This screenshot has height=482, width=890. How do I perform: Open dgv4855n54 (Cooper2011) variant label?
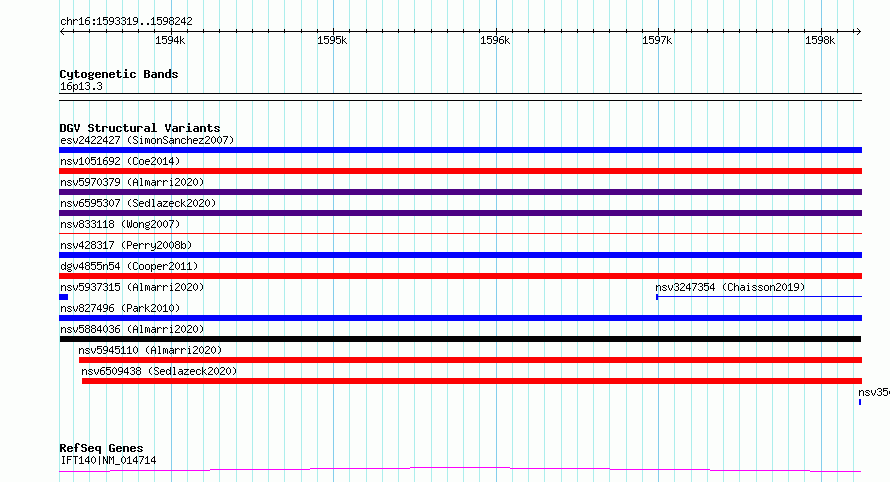click(129, 266)
